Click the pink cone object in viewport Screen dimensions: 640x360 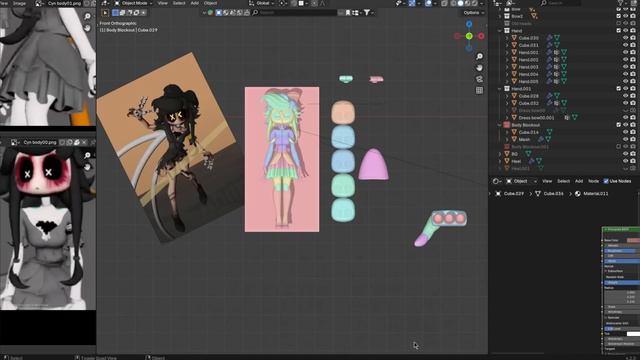tap(373, 165)
